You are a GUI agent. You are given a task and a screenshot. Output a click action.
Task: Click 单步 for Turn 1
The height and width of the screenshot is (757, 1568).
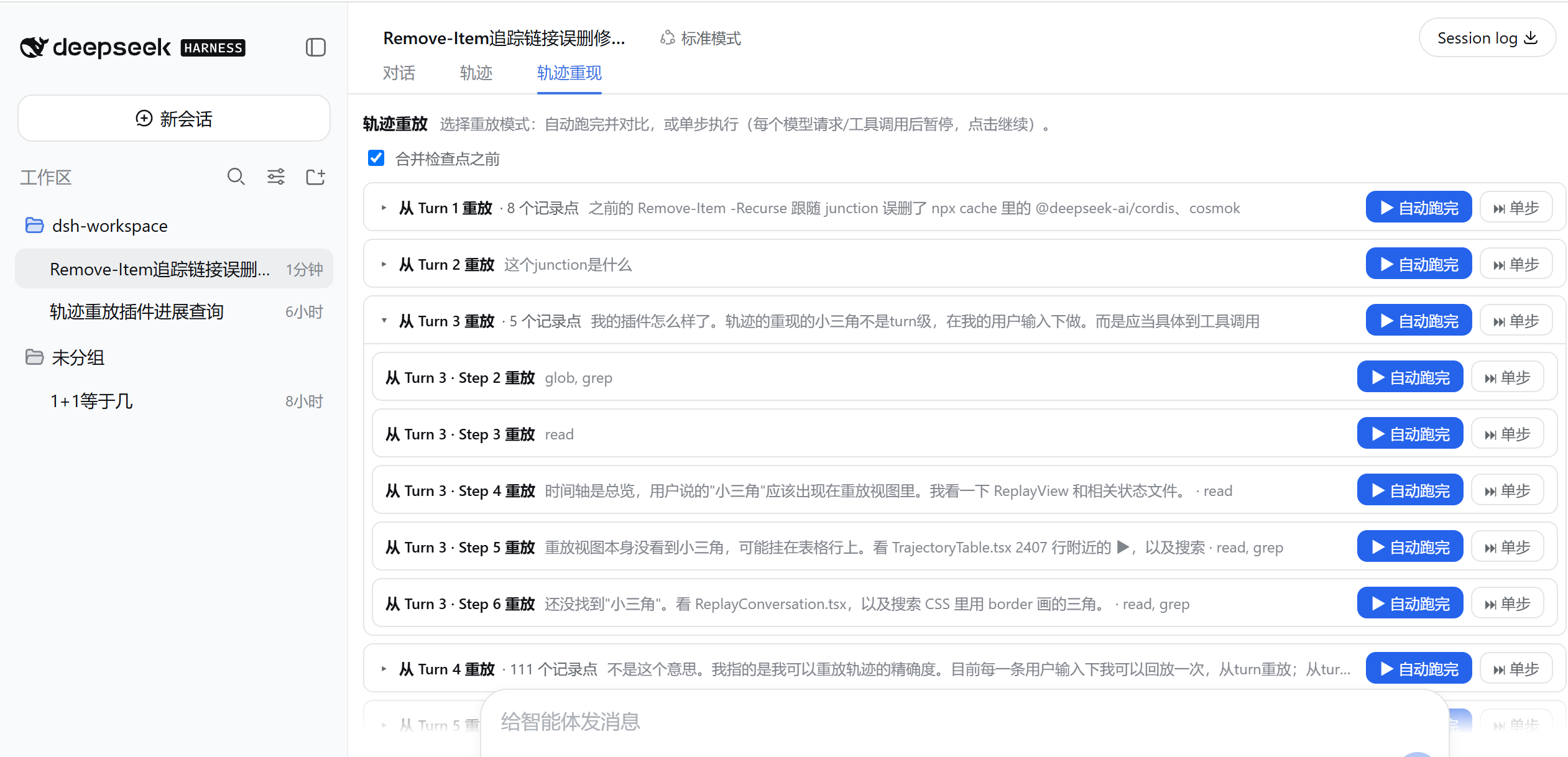point(1516,208)
